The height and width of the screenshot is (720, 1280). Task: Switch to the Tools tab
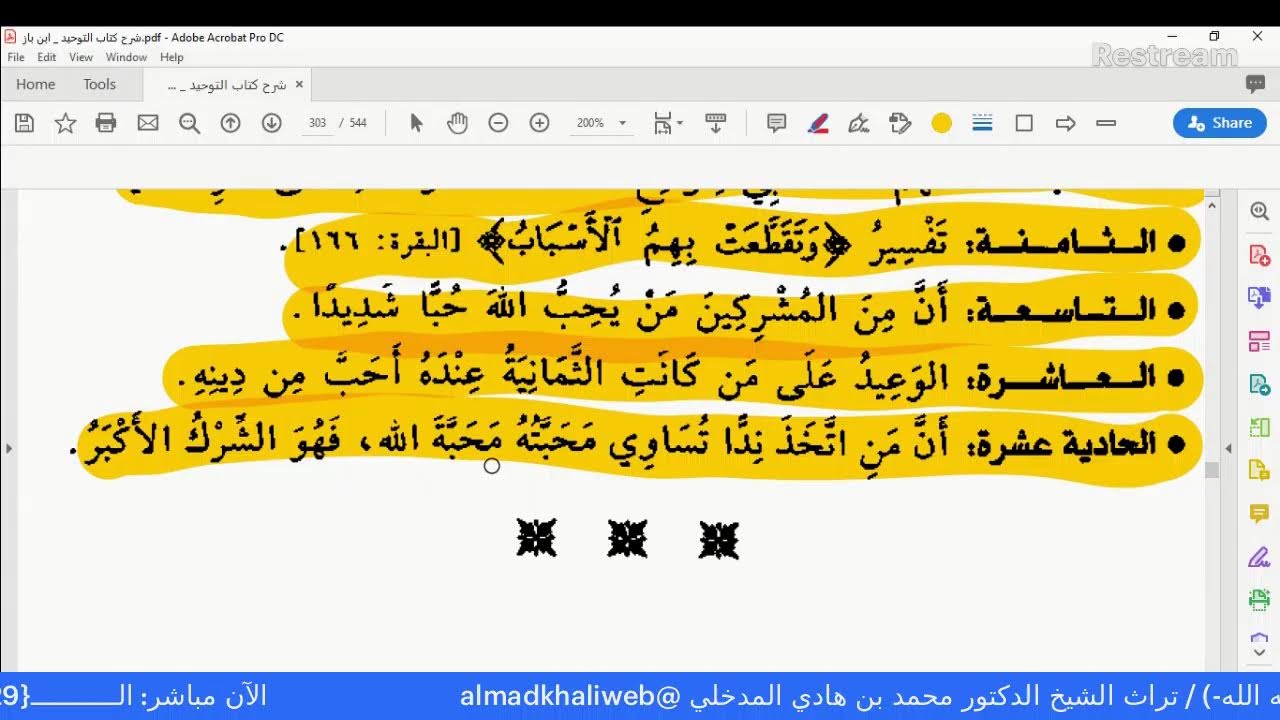[100, 84]
